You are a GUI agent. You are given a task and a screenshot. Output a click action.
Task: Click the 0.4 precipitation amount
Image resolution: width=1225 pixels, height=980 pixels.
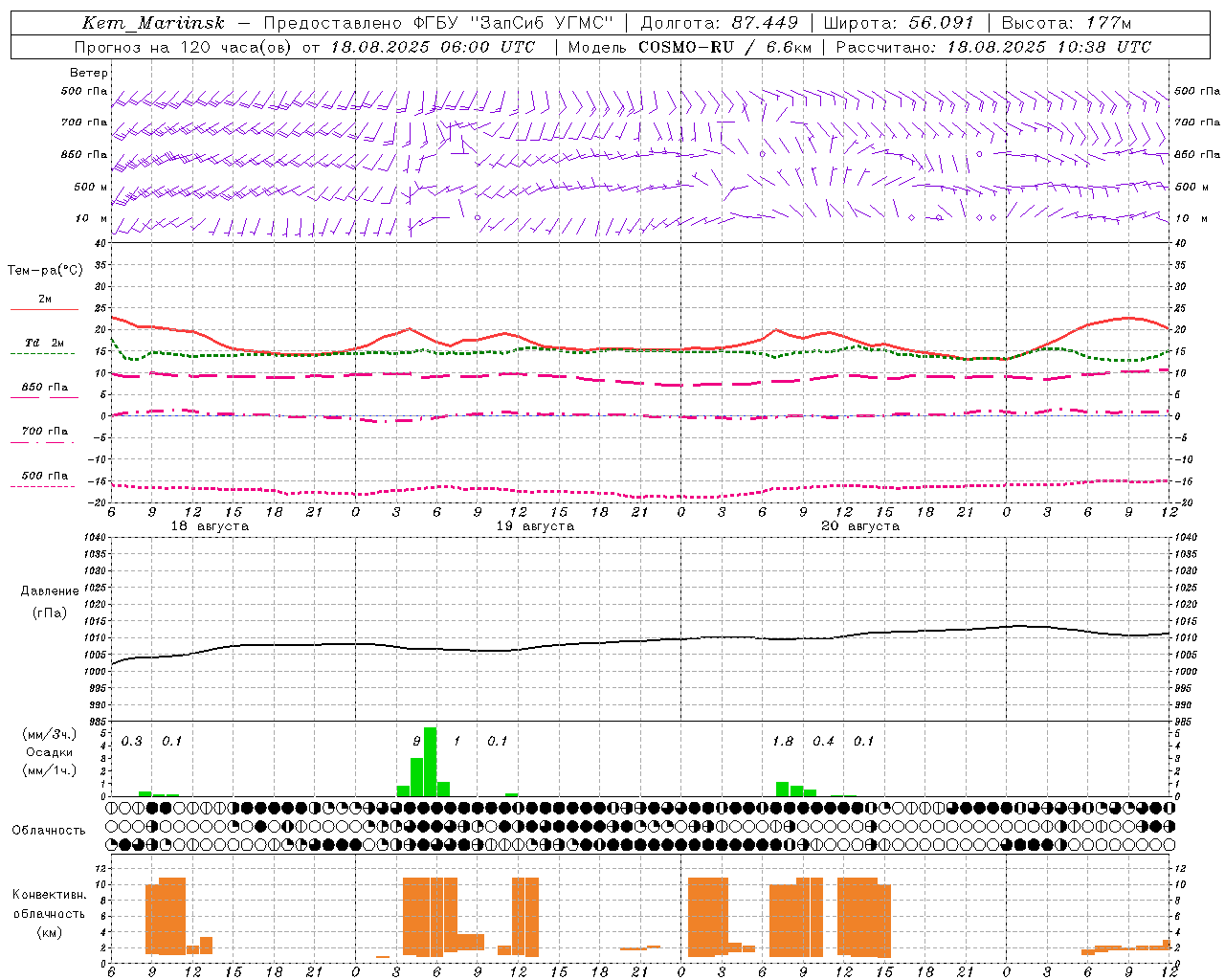point(823,742)
